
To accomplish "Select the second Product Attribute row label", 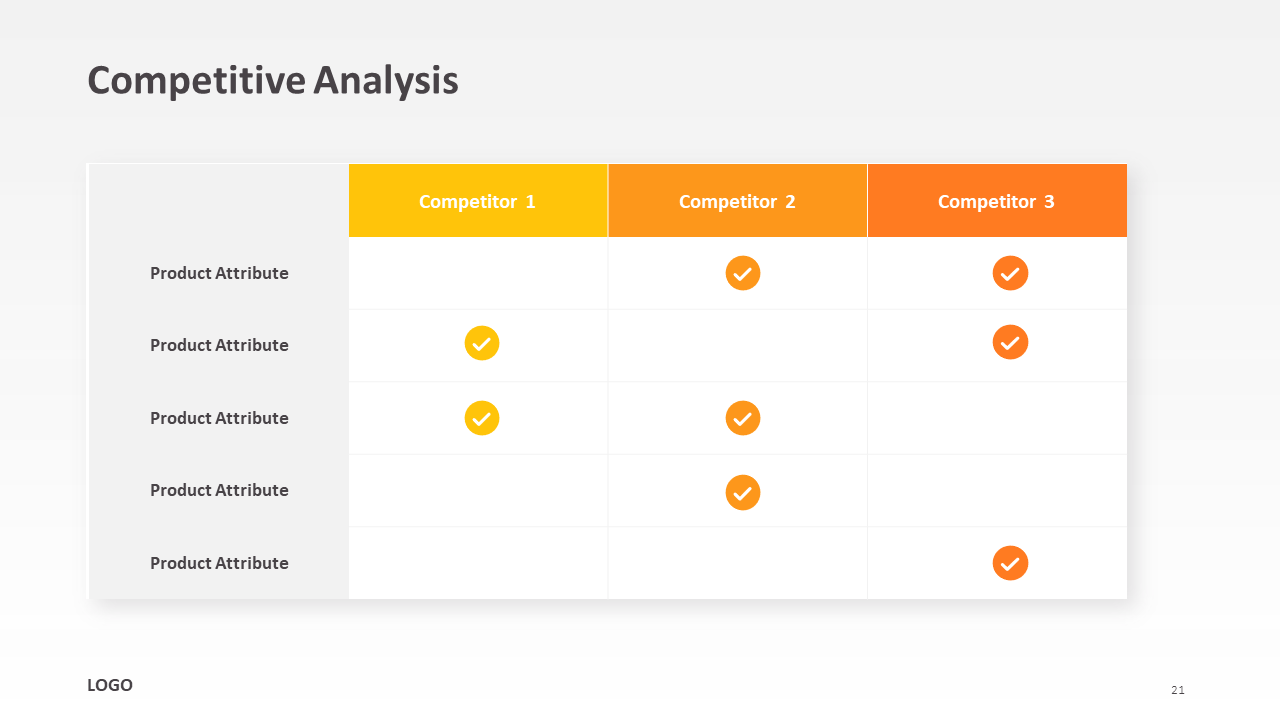I will click(x=219, y=345).
